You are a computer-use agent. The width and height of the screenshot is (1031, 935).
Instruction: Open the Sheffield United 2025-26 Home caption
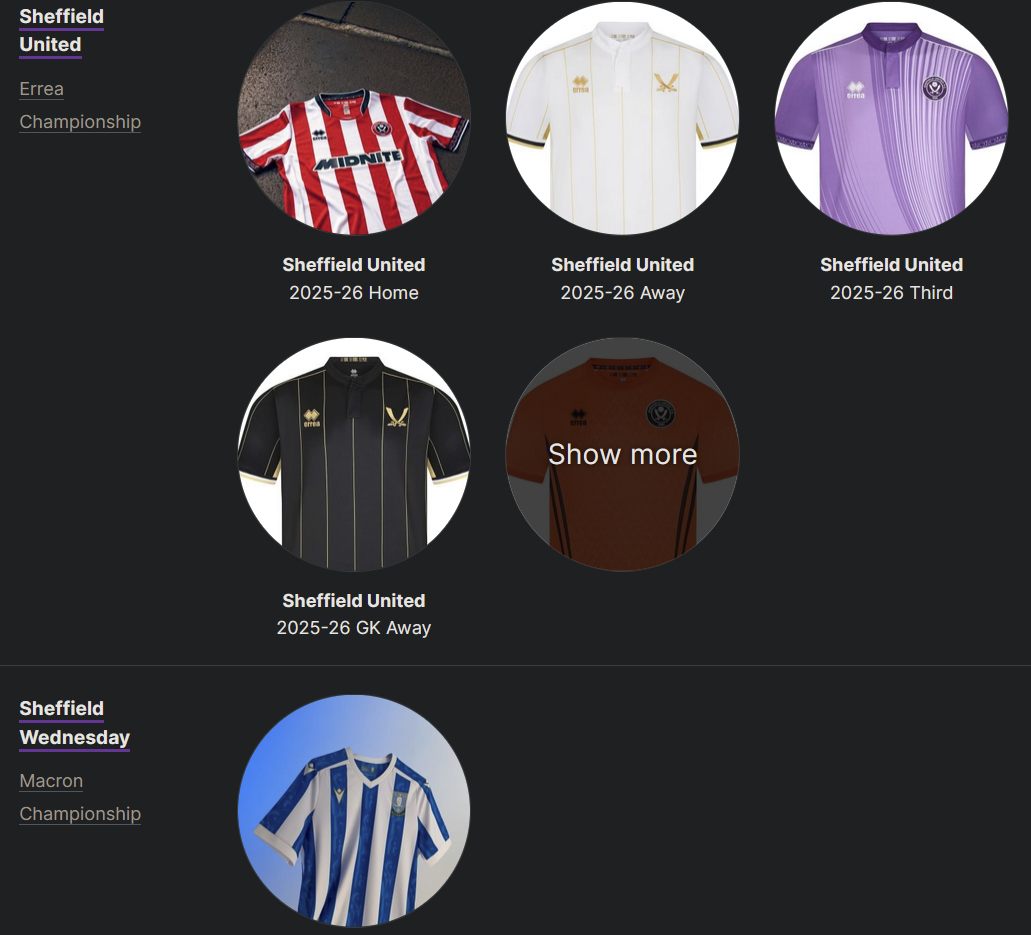point(354,279)
